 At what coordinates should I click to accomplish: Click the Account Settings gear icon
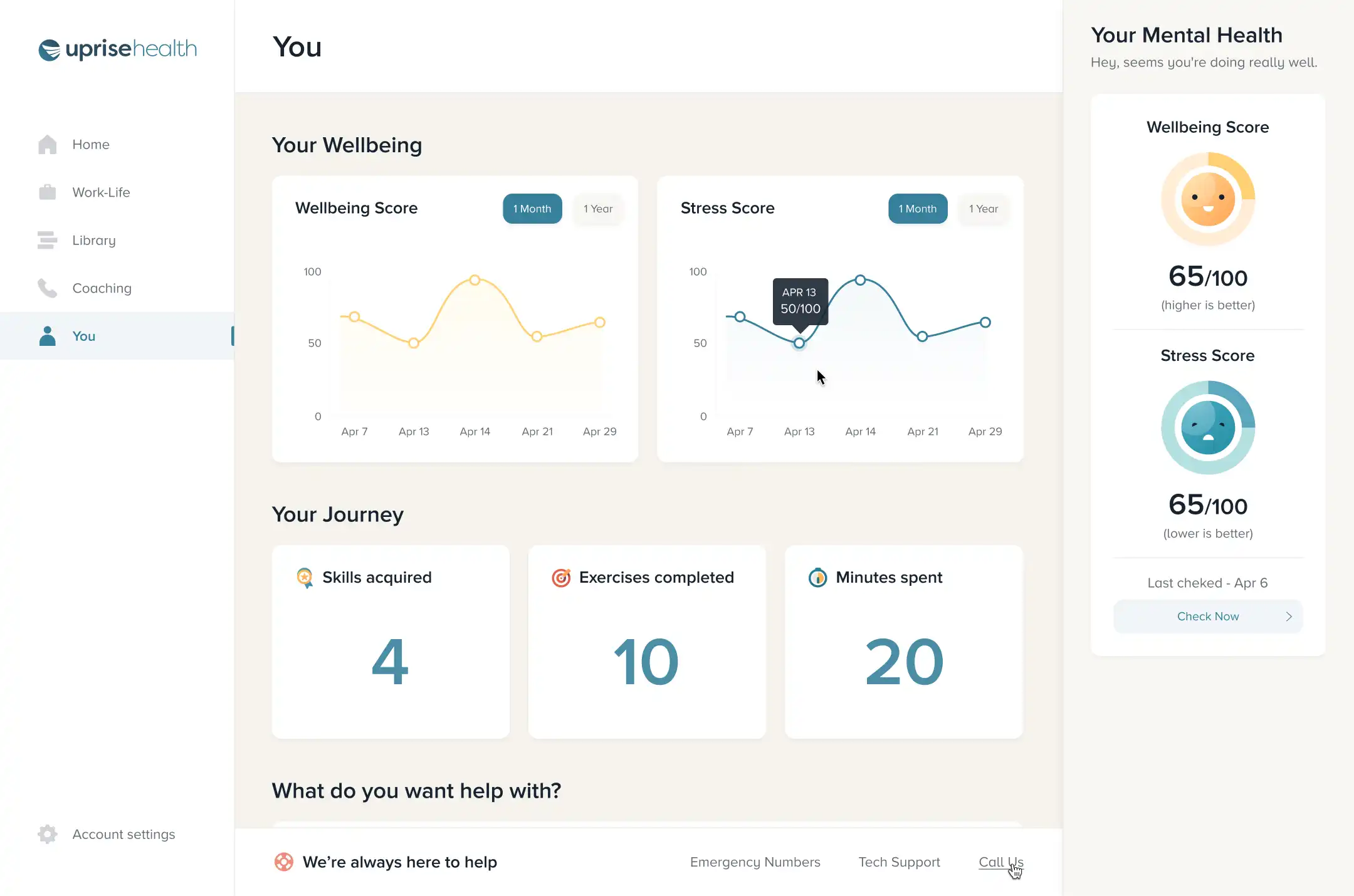tap(47, 834)
